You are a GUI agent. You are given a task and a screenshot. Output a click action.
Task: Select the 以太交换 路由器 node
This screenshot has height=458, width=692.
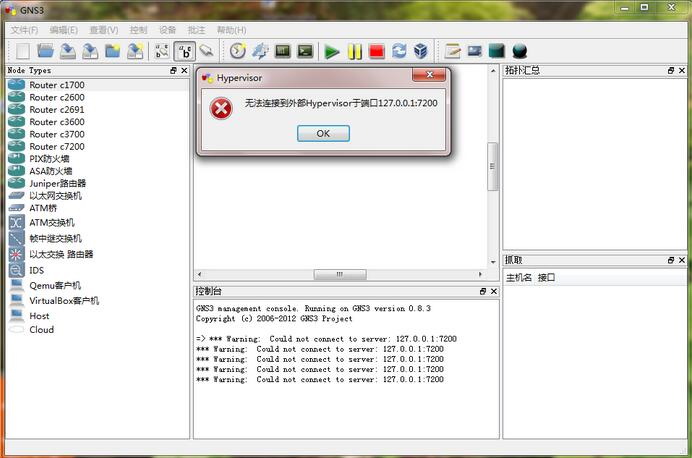click(x=61, y=254)
